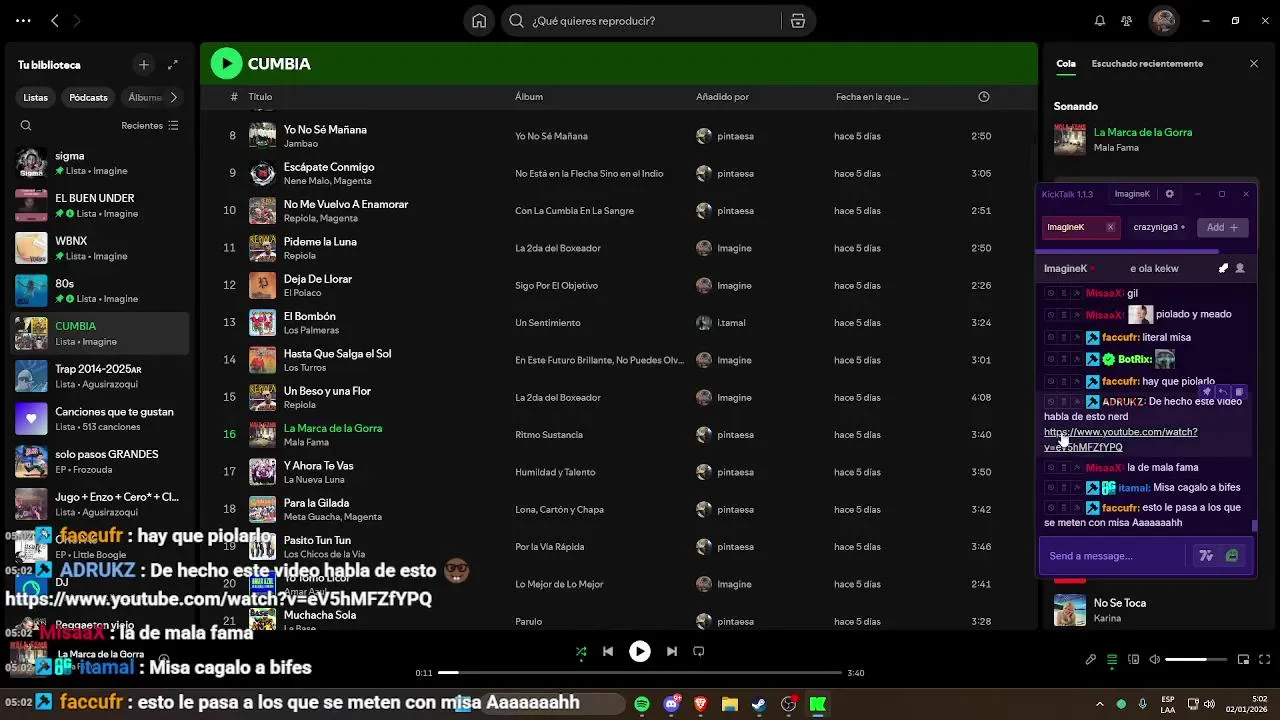Filter library by Listas chip
The width and height of the screenshot is (1280, 720).
coord(36,98)
